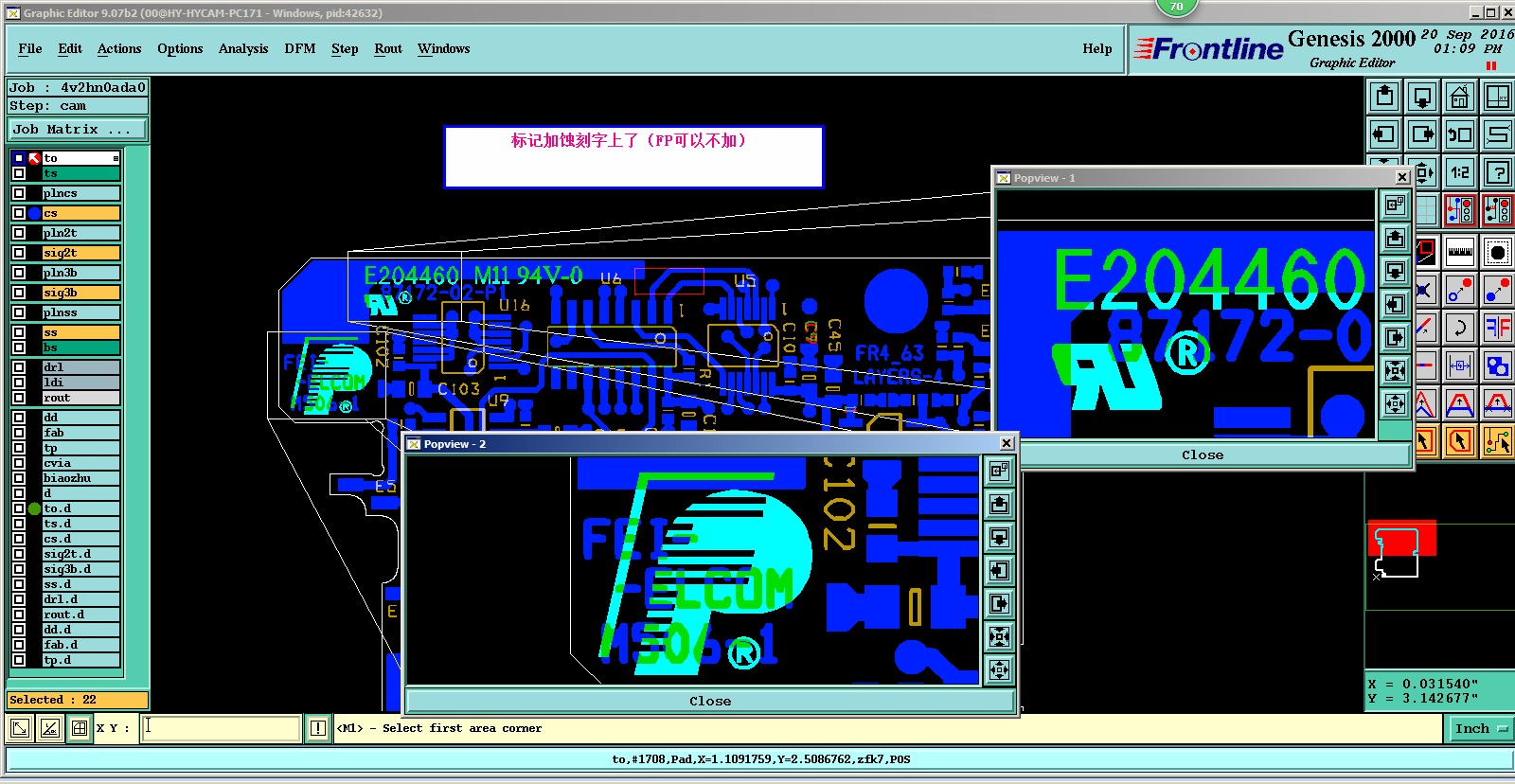
Task: Click the rotate arrow tool icon
Action: (x=1460, y=329)
